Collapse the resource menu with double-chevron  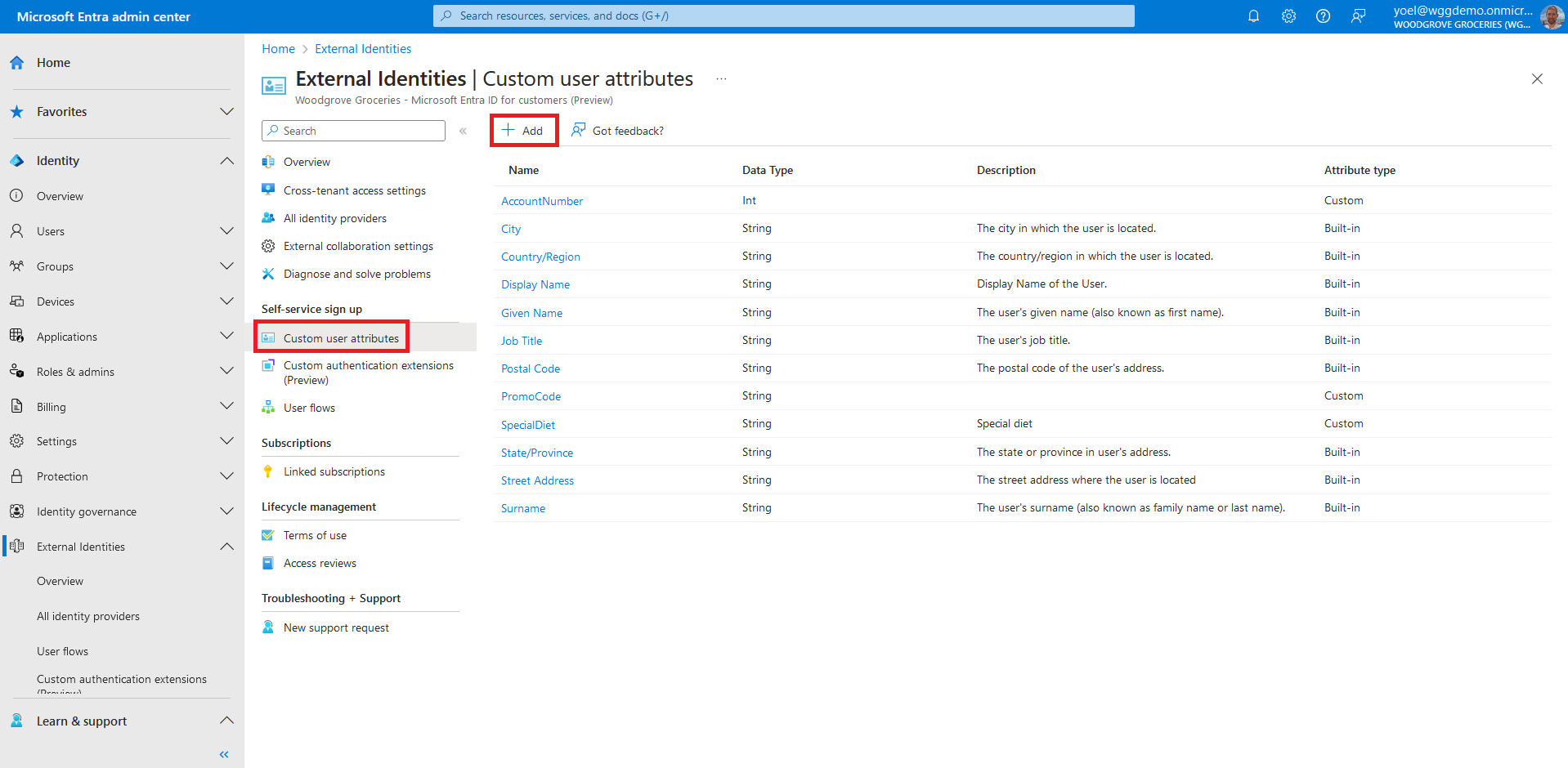(x=463, y=131)
